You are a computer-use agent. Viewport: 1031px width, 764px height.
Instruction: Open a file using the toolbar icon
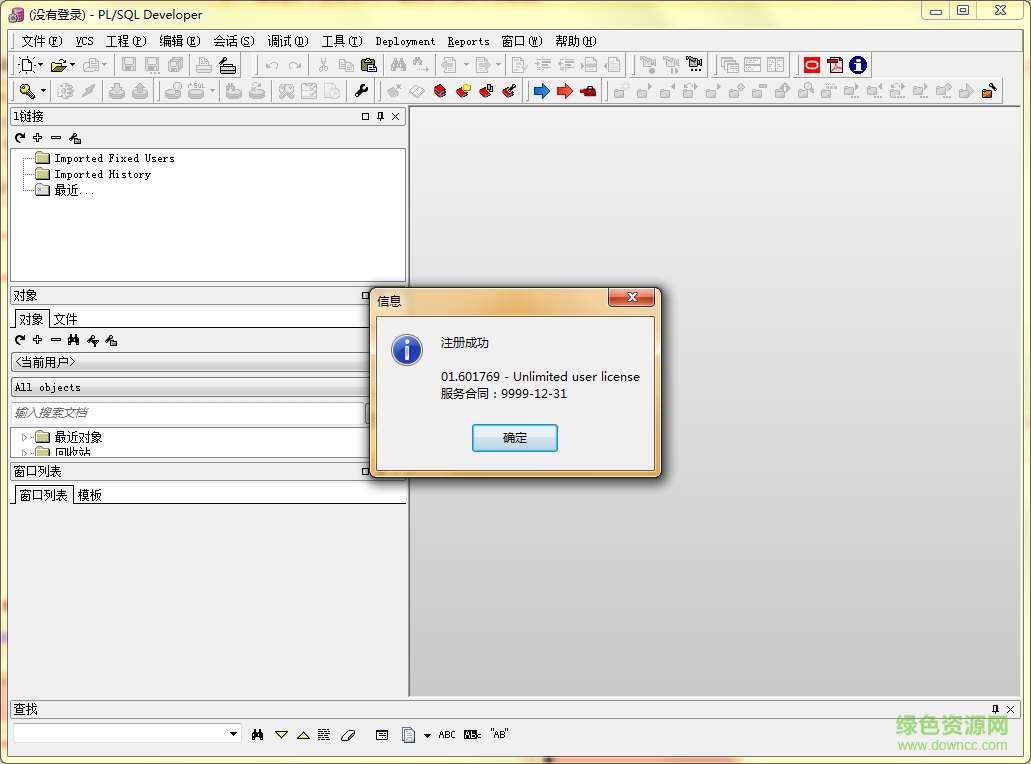(60, 65)
